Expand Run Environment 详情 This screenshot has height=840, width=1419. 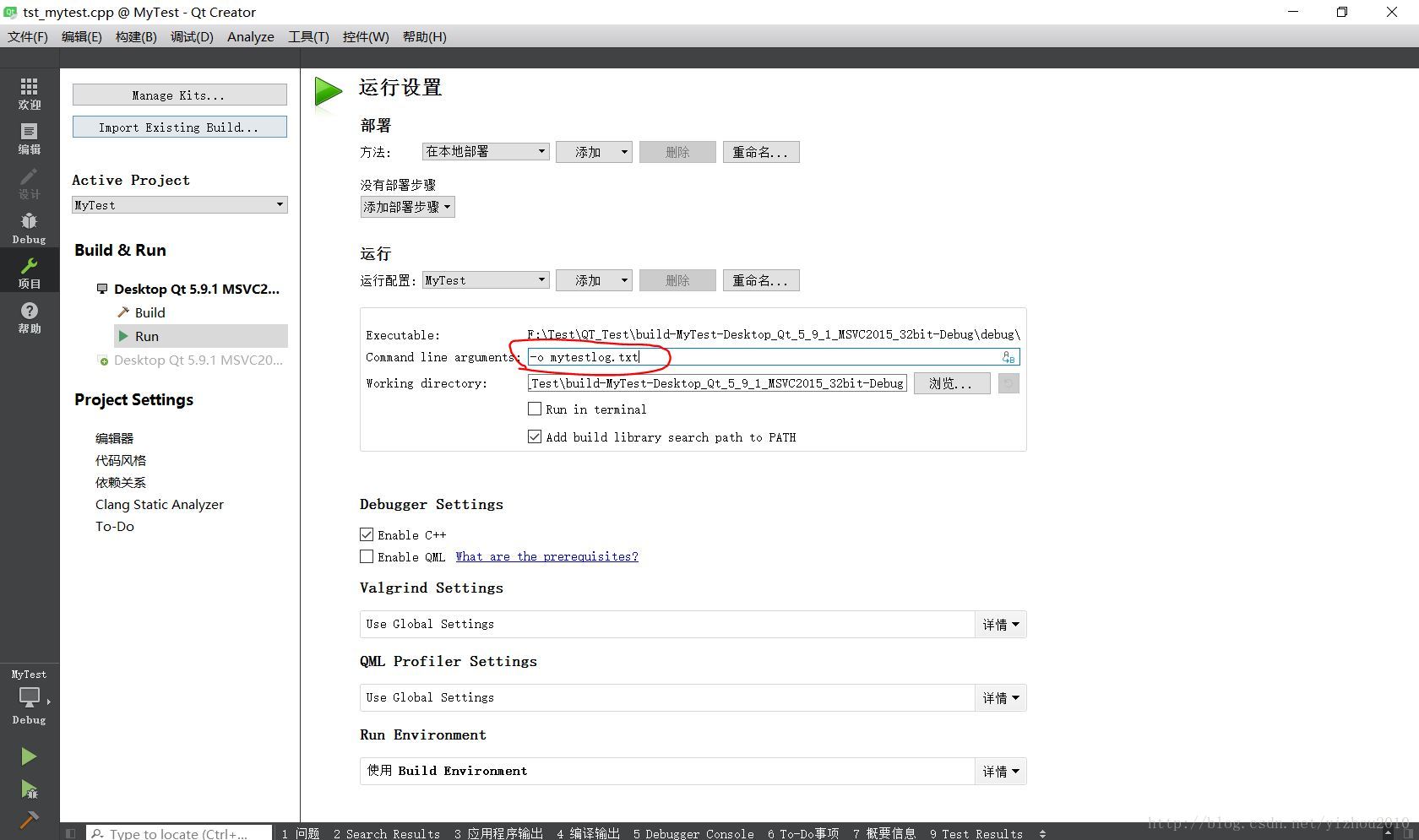click(x=1001, y=772)
